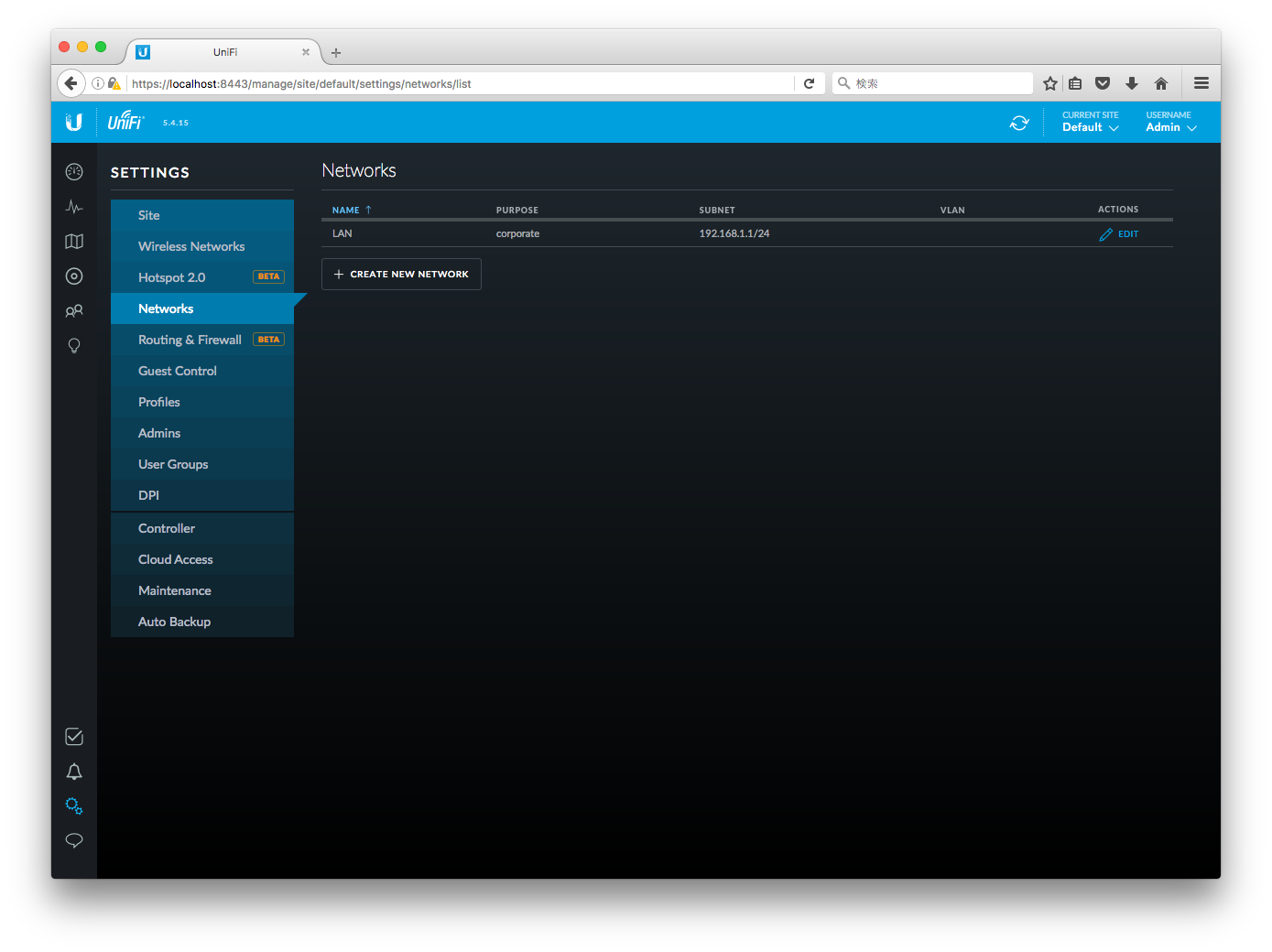Image resolution: width=1272 pixels, height=952 pixels.
Task: Edit the LAN network
Action: click(1119, 234)
